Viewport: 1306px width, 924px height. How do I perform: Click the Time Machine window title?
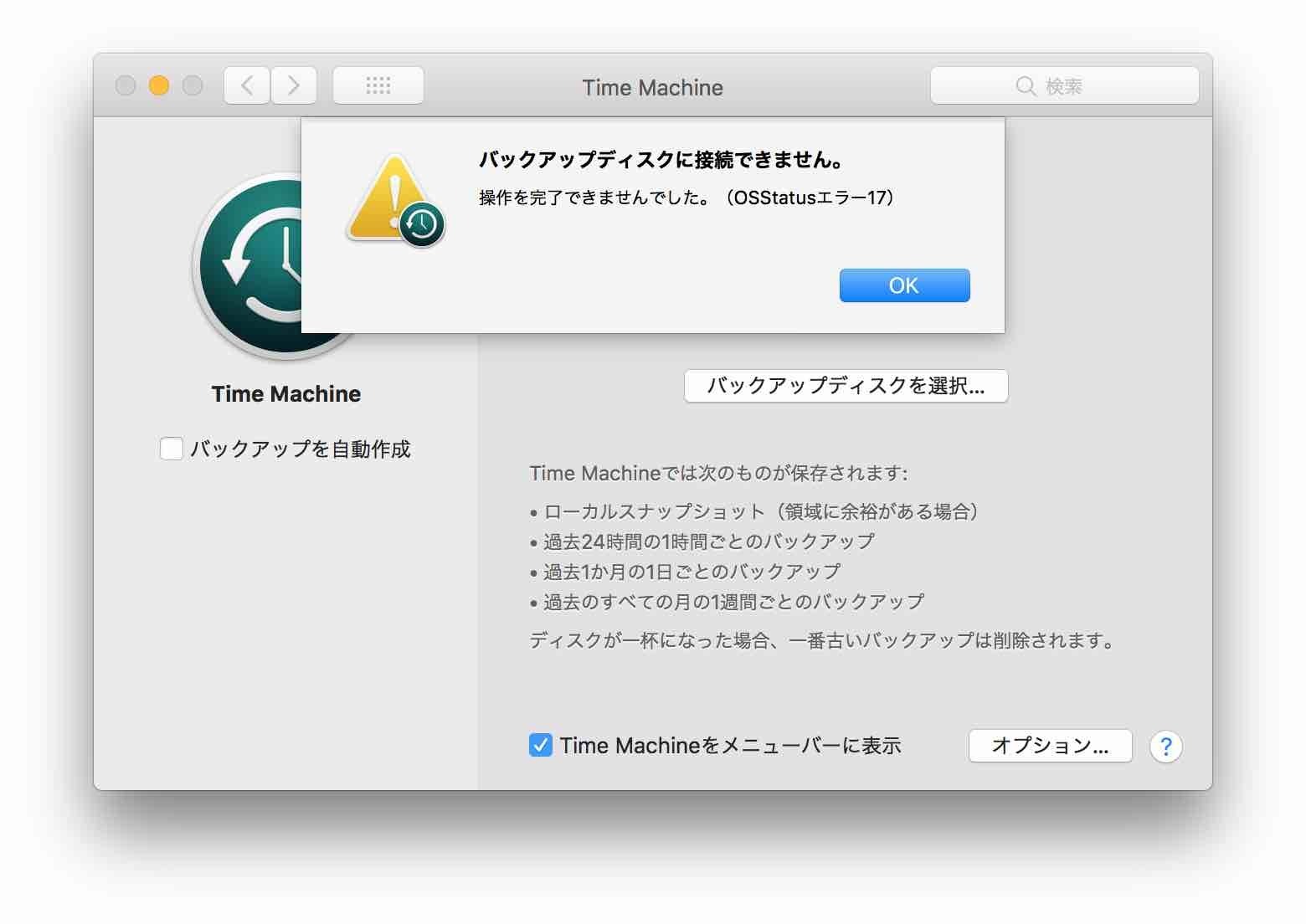(653, 87)
